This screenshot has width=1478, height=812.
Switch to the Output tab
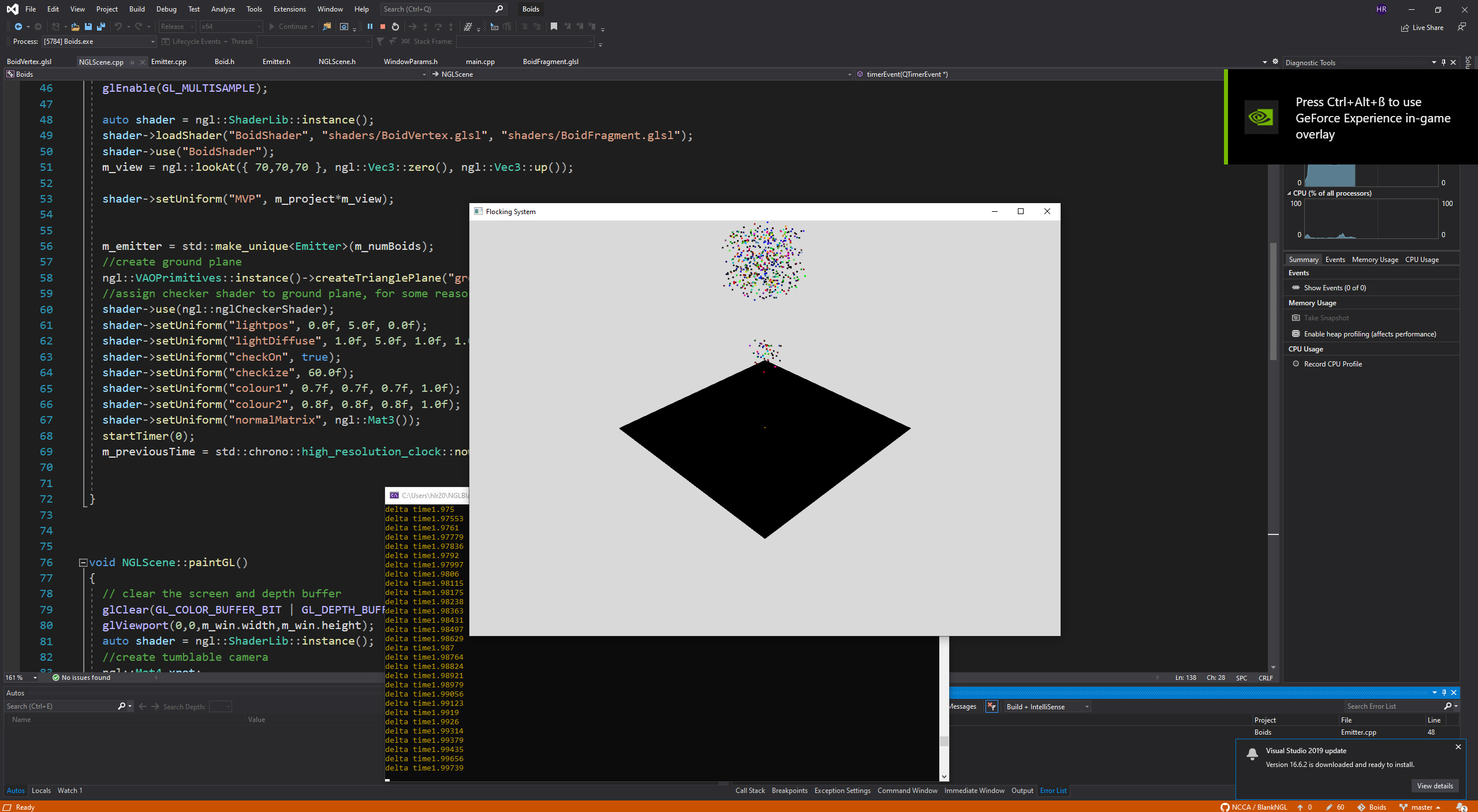[1022, 790]
